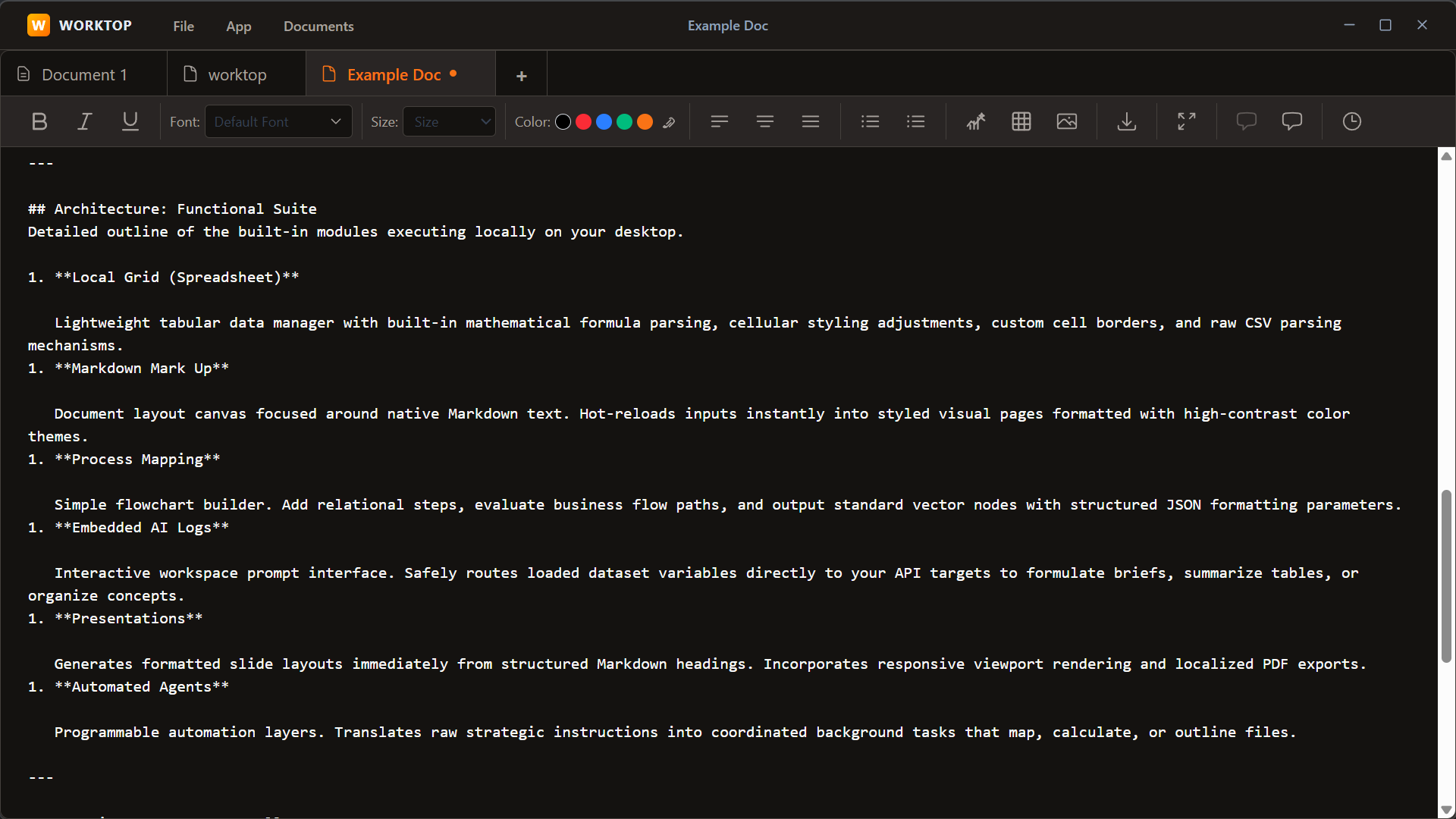Click the highlighter pen icon
1456x819 pixels.
(x=669, y=122)
